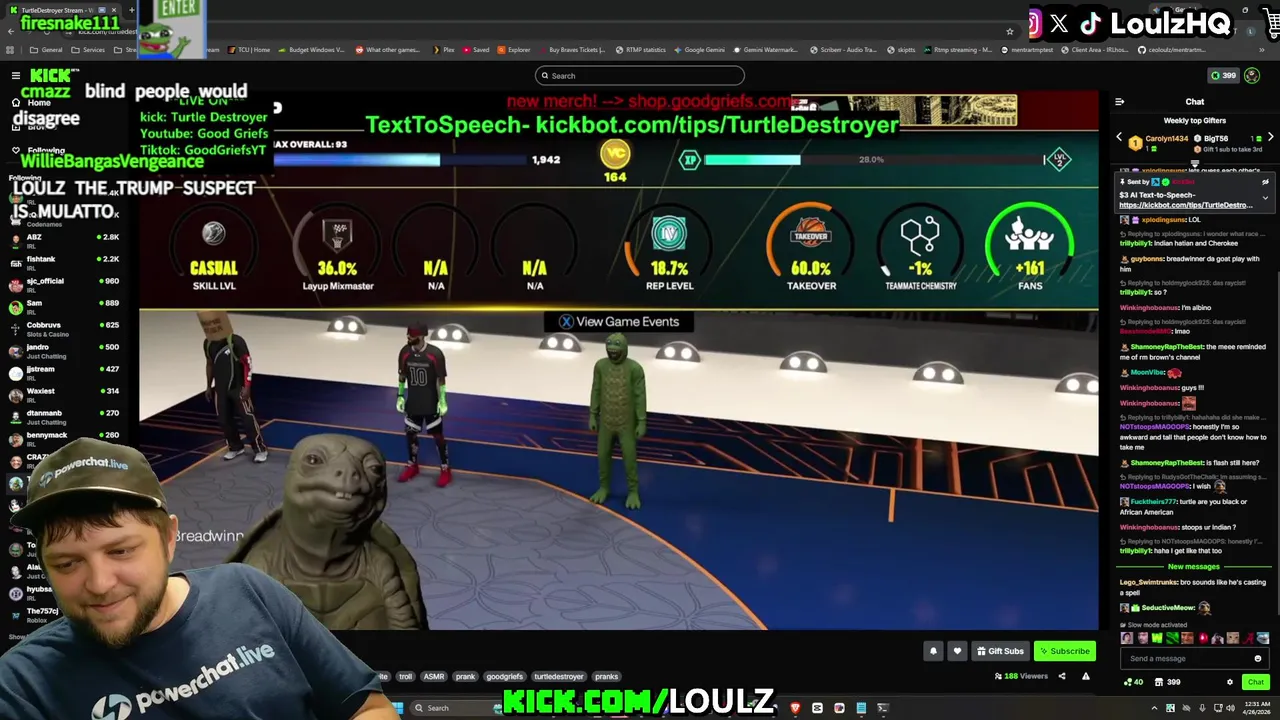This screenshot has width=1280, height=720.
Task: Open the Budget Windows bookmark
Action: click(313, 50)
